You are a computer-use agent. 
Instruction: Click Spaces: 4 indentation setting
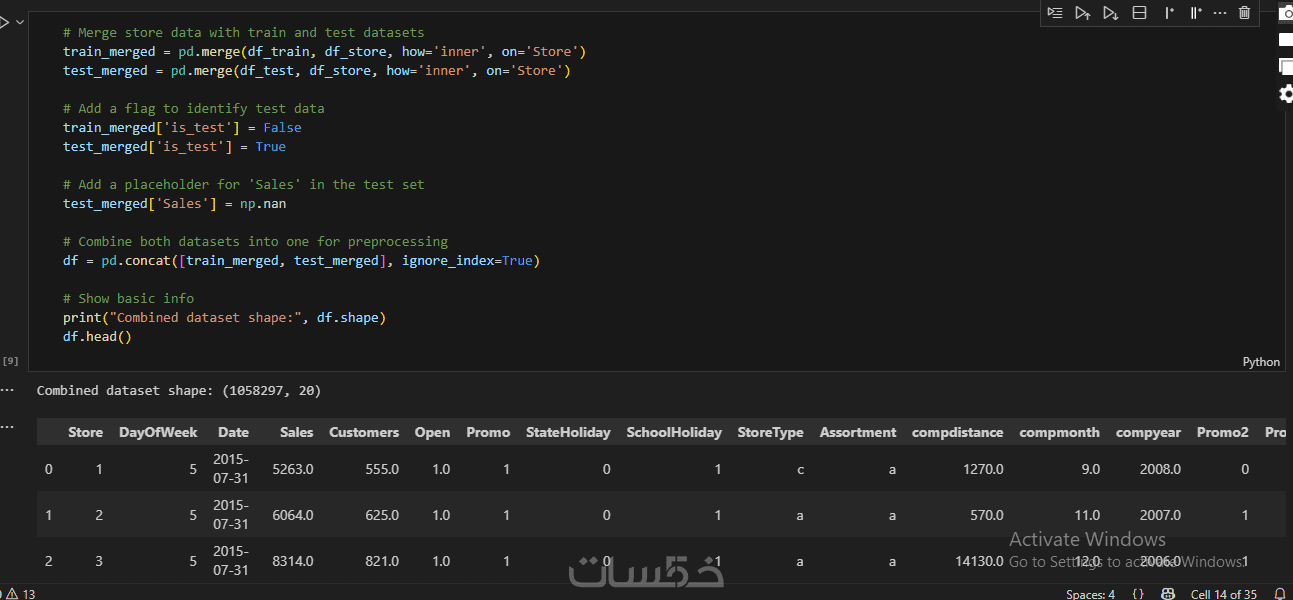point(1090,594)
